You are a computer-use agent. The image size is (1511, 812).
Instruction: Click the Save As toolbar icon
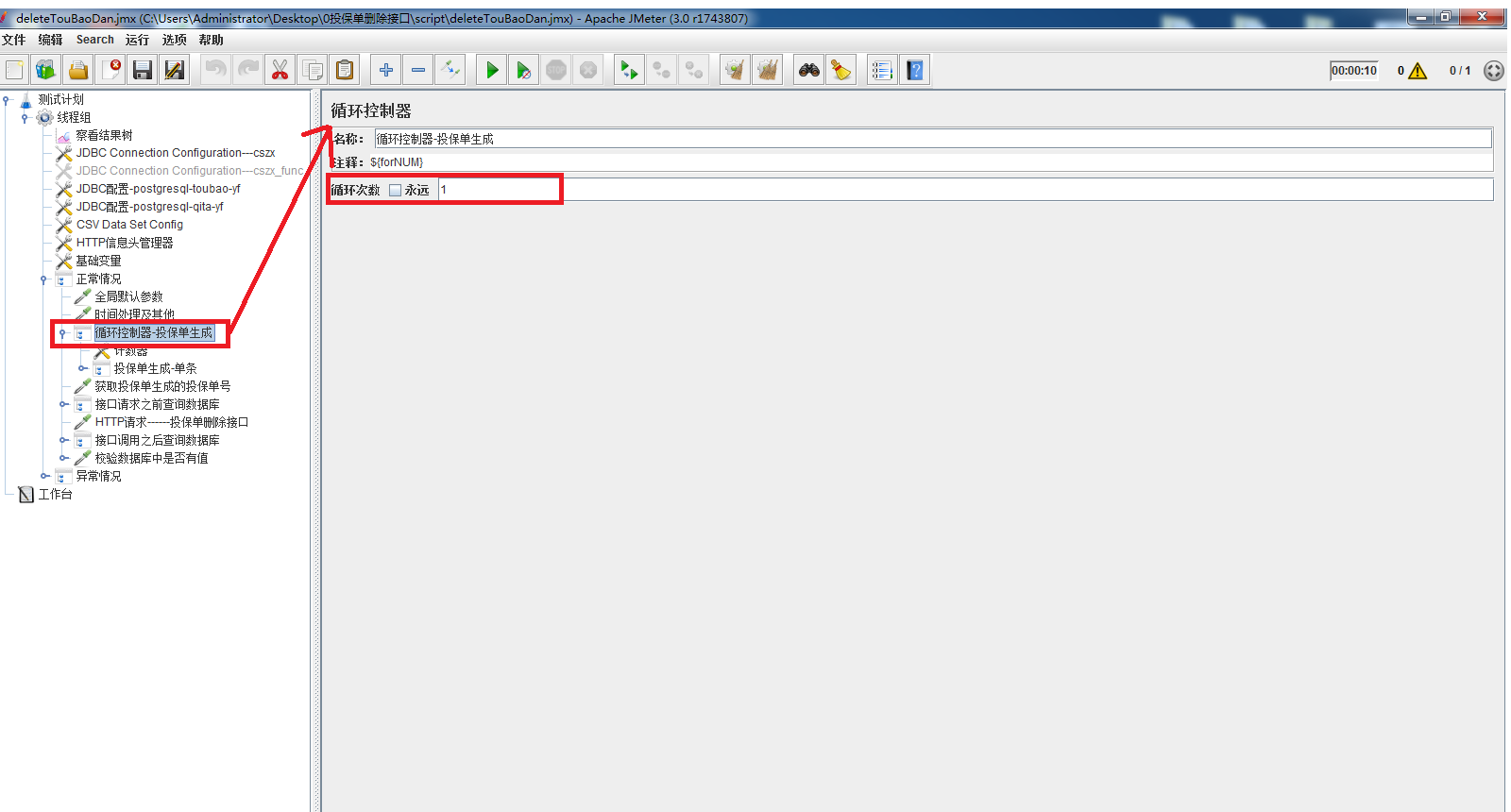coord(175,70)
